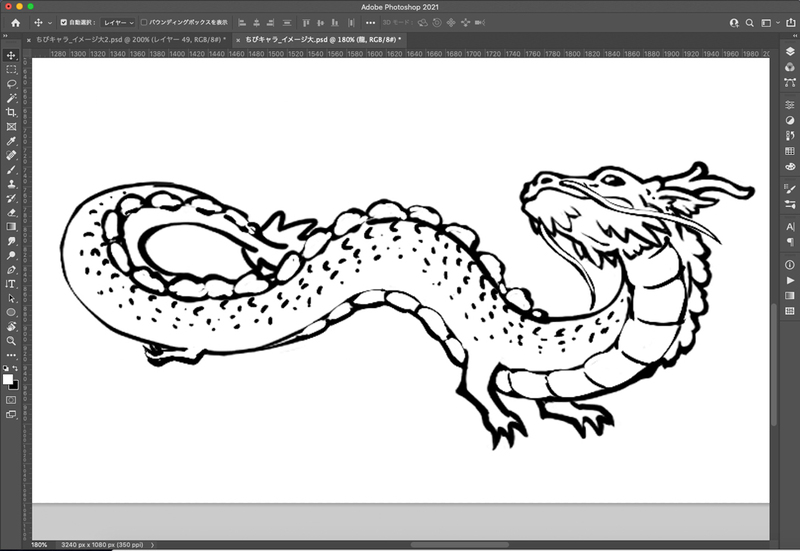Uncheck the 自動選択 checkbox

pyautogui.click(x=65, y=22)
